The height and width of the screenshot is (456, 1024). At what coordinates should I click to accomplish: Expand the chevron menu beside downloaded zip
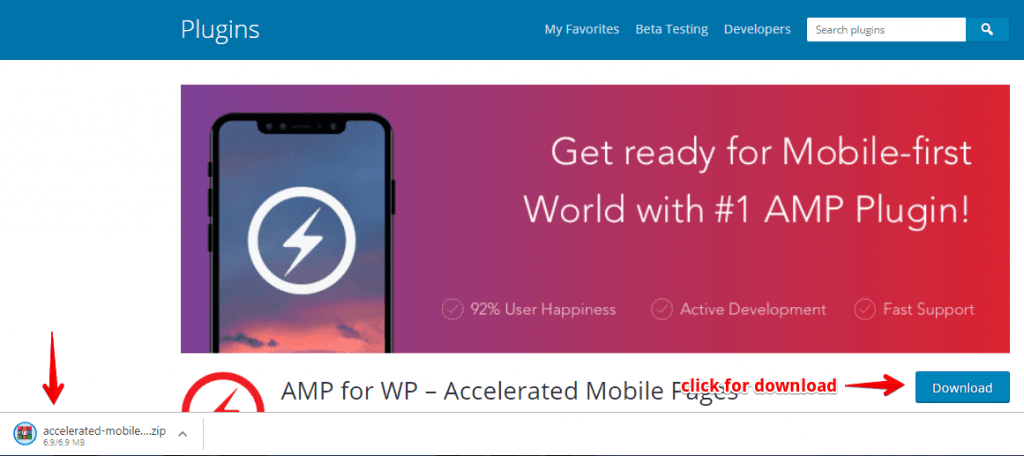(x=184, y=433)
